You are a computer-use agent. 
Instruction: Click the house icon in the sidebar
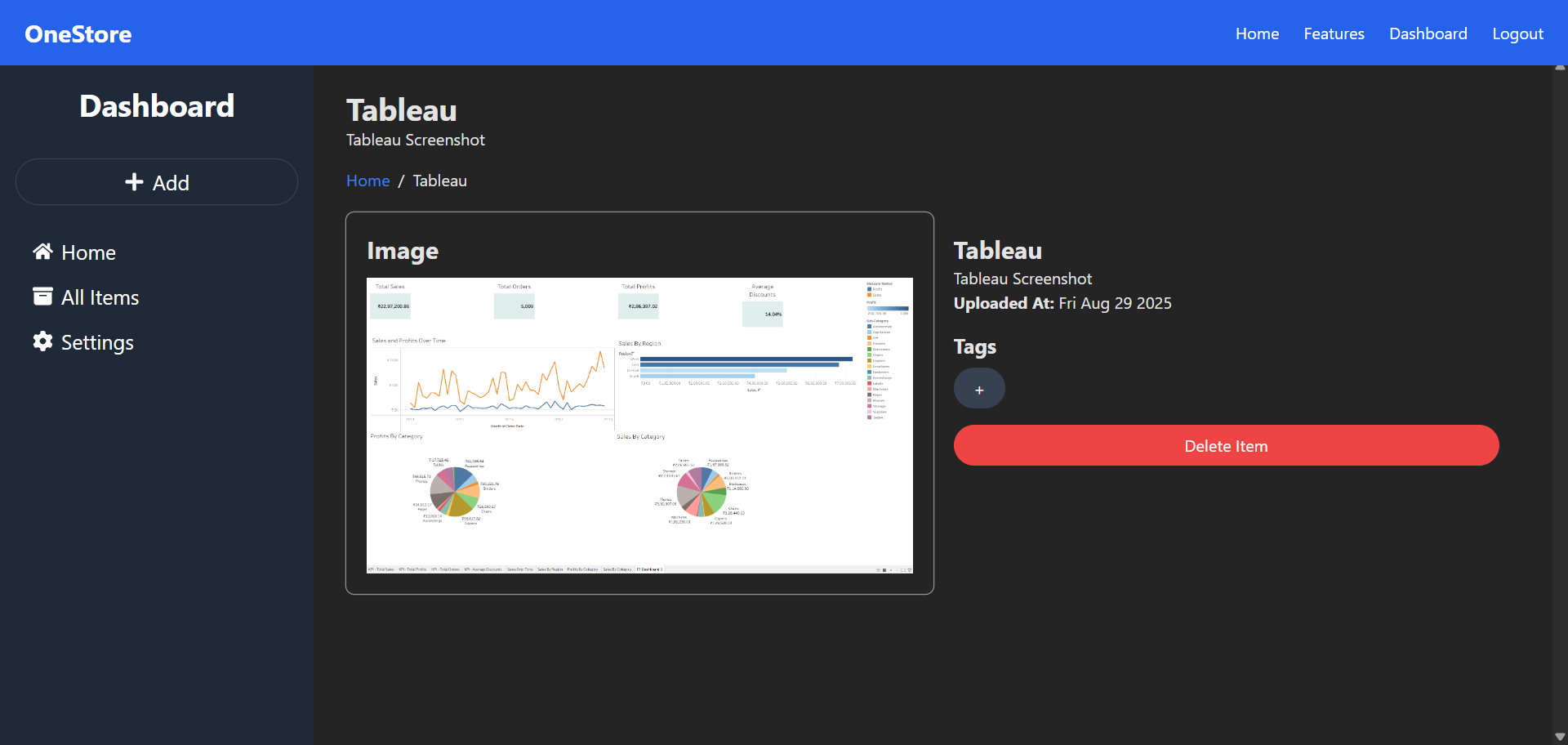click(42, 252)
